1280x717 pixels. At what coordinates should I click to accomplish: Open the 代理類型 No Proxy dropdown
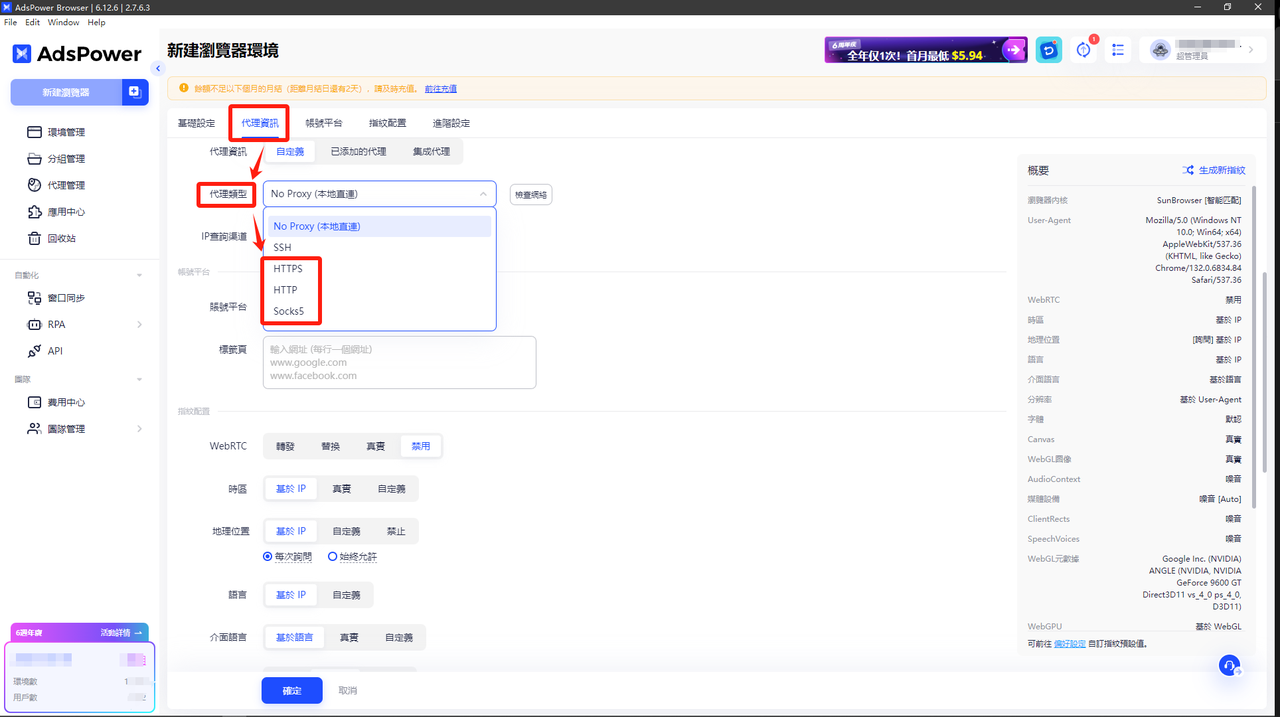(380, 194)
